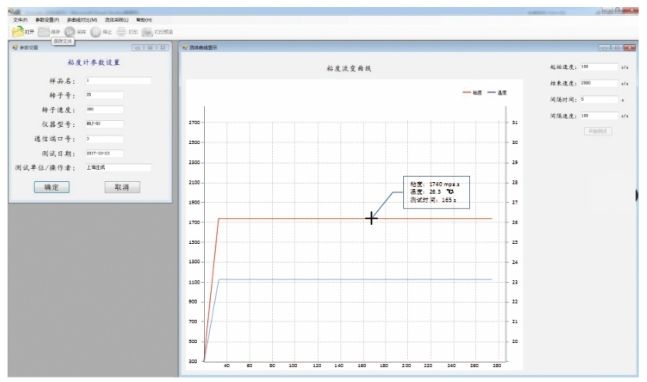Click the 打印 print toolbar icon
The height and width of the screenshot is (382, 647).
[x=121, y=32]
